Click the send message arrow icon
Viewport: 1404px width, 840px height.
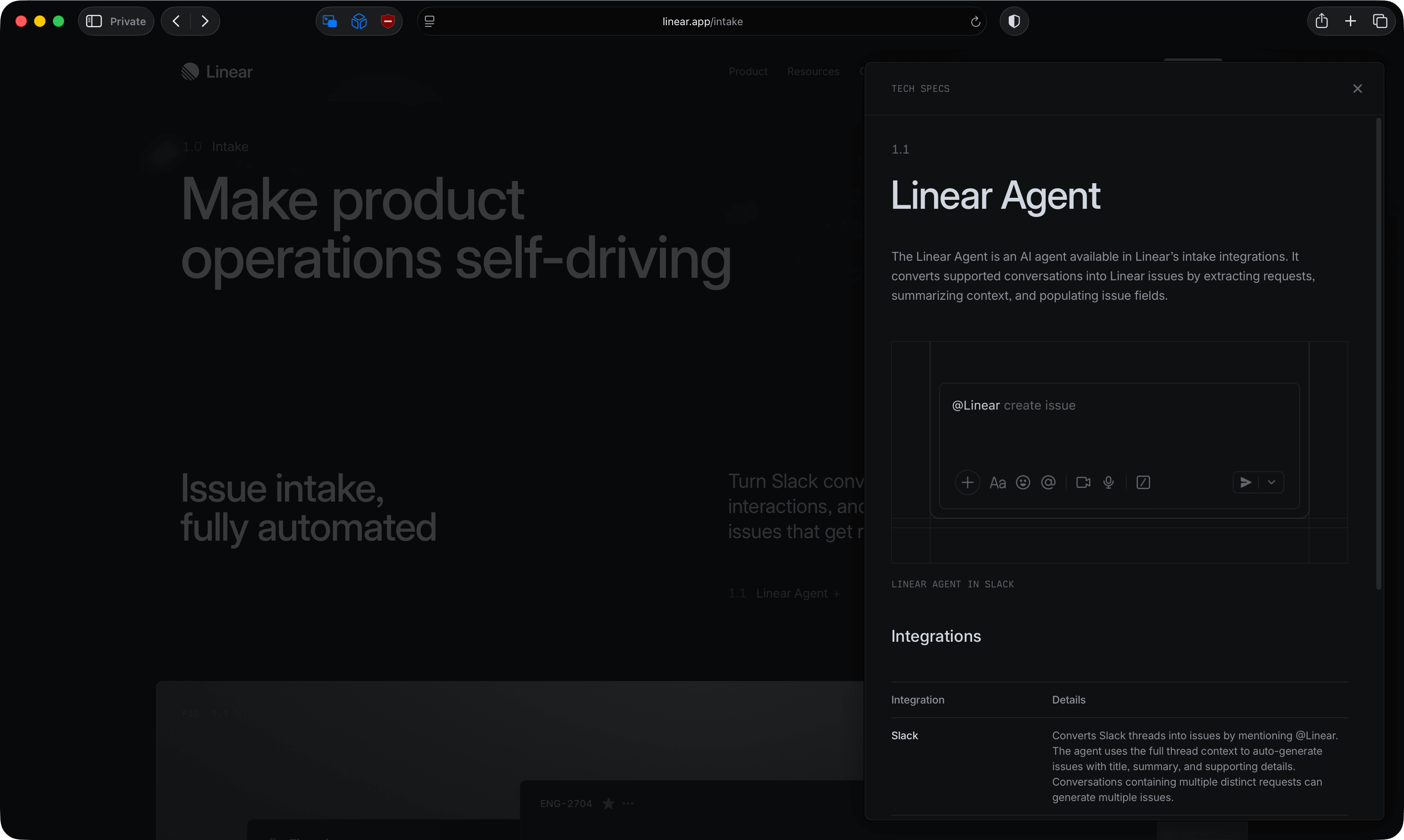coord(1246,482)
